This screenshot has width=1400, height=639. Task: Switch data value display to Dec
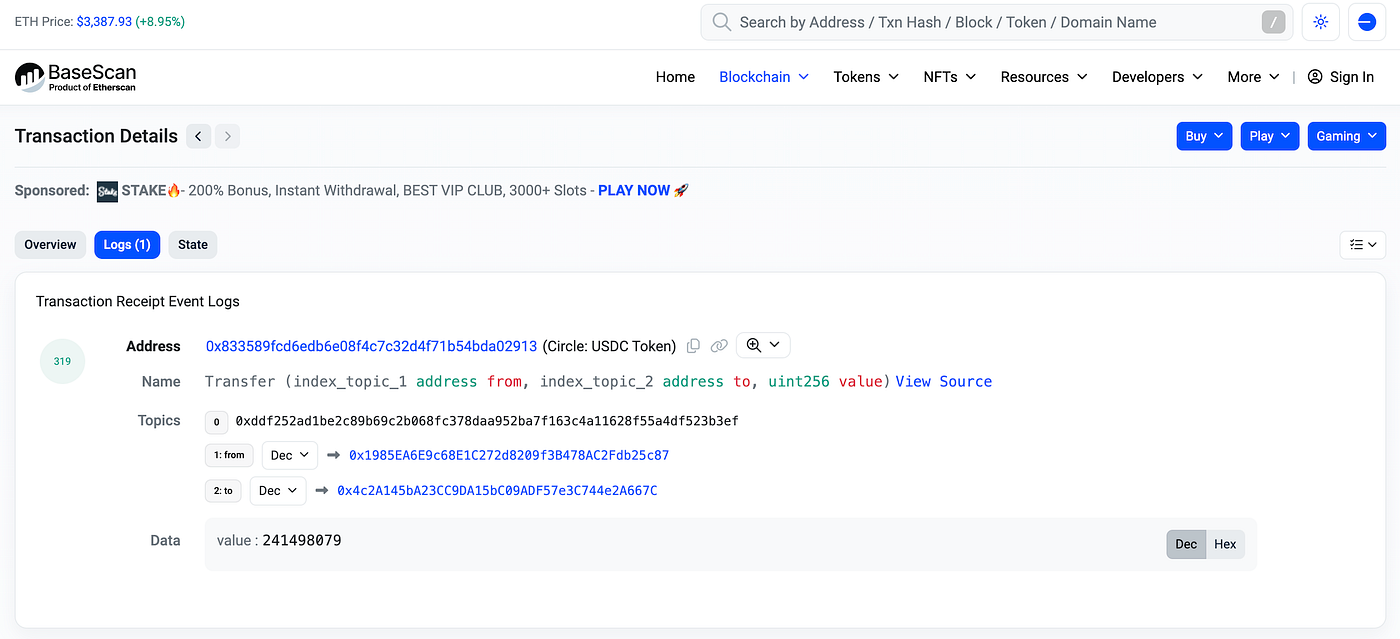coord(1186,544)
